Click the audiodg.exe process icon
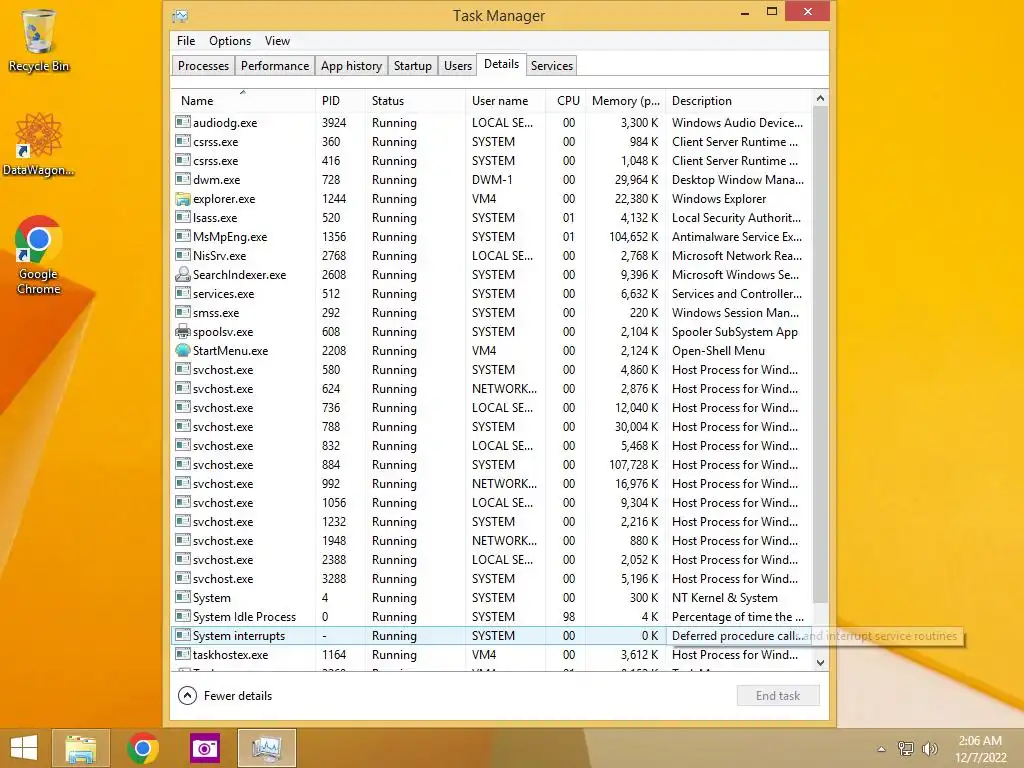 pos(183,122)
